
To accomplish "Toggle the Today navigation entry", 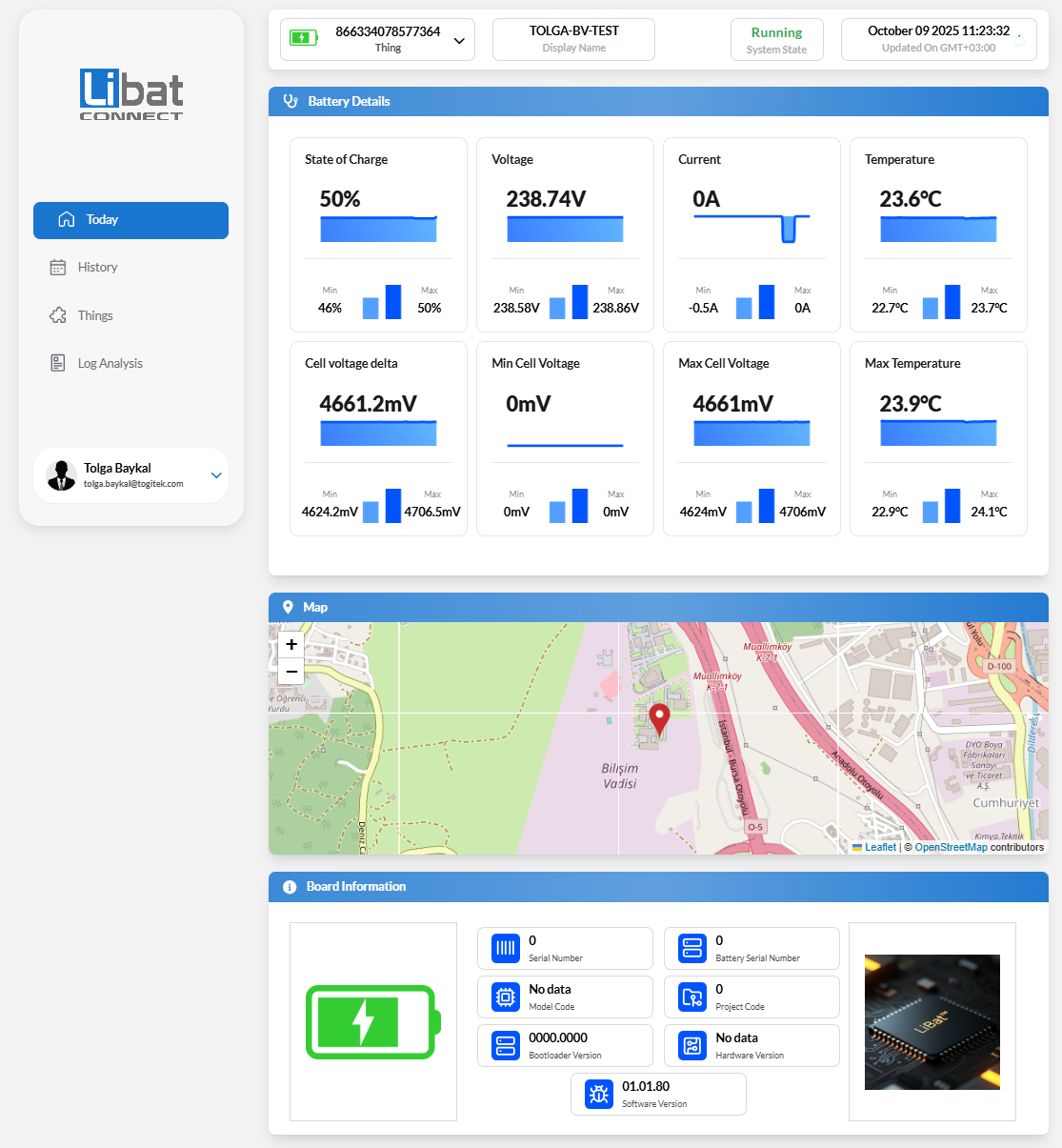I will pyautogui.click(x=130, y=220).
